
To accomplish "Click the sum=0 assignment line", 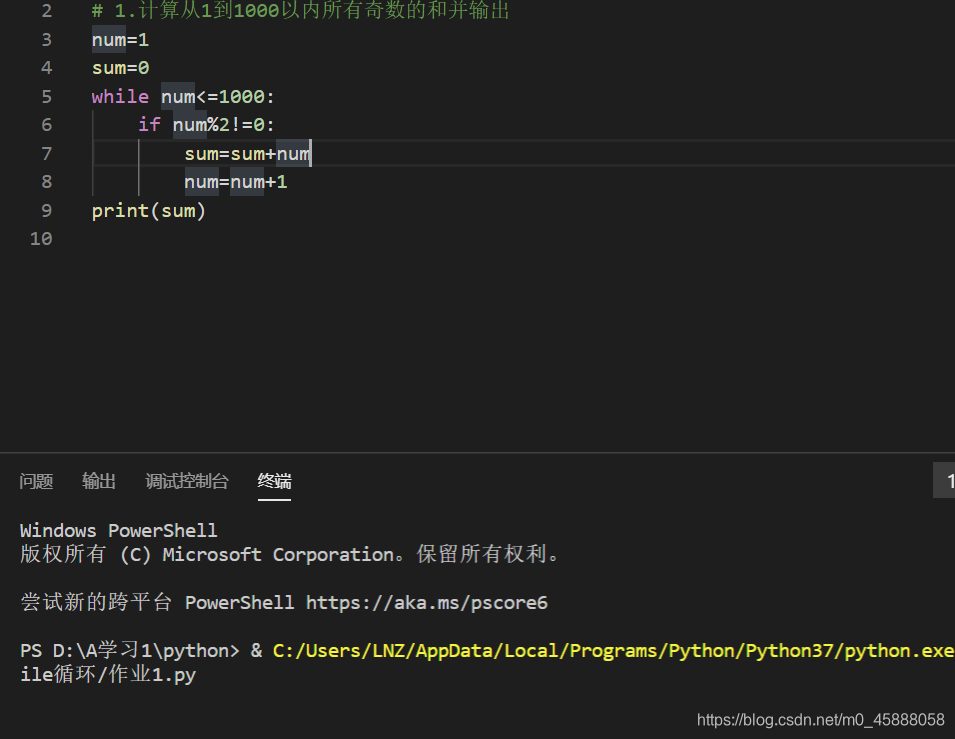I will click(x=120, y=68).
